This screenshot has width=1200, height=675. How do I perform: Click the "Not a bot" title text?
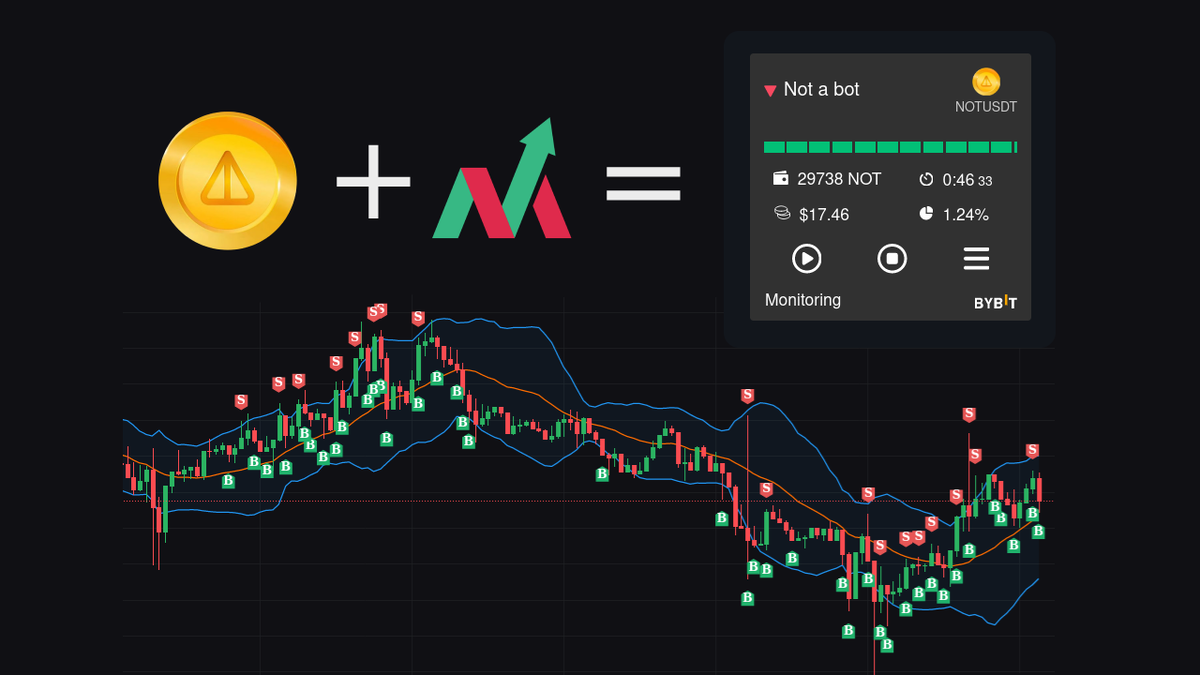(x=821, y=89)
